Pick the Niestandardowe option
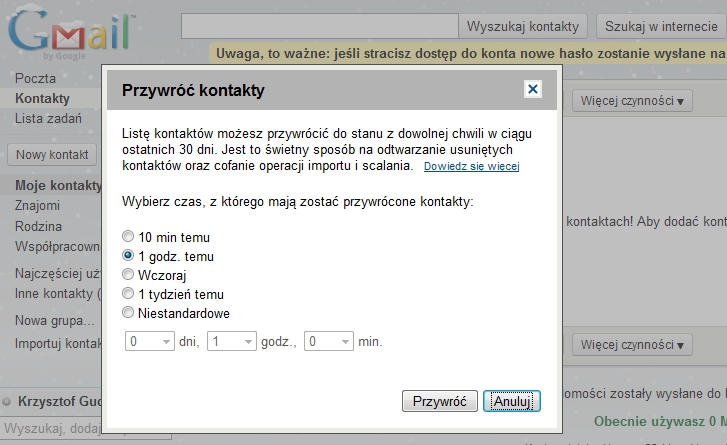727x445 pixels. coord(127,313)
